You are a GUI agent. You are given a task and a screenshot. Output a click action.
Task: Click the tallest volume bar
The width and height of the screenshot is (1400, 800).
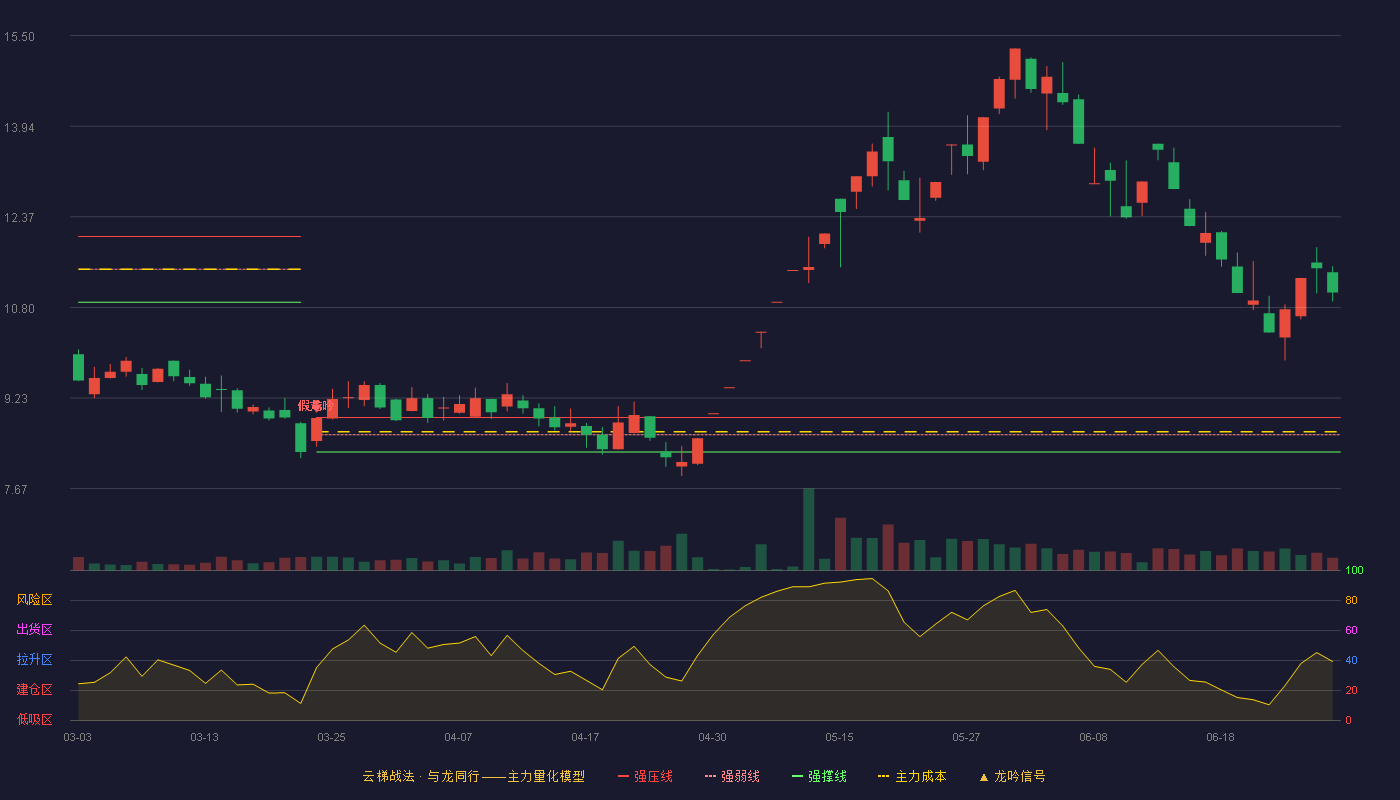click(808, 529)
